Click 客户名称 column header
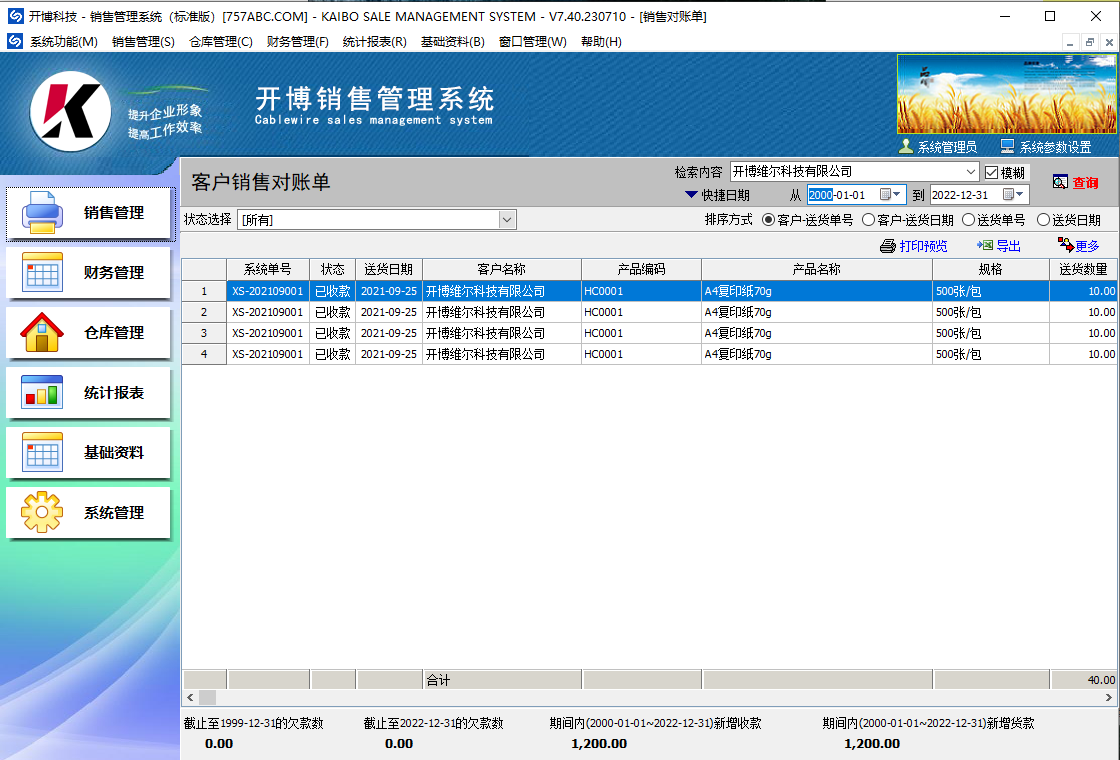Viewport: 1120px width, 760px height. pyautogui.click(x=501, y=269)
